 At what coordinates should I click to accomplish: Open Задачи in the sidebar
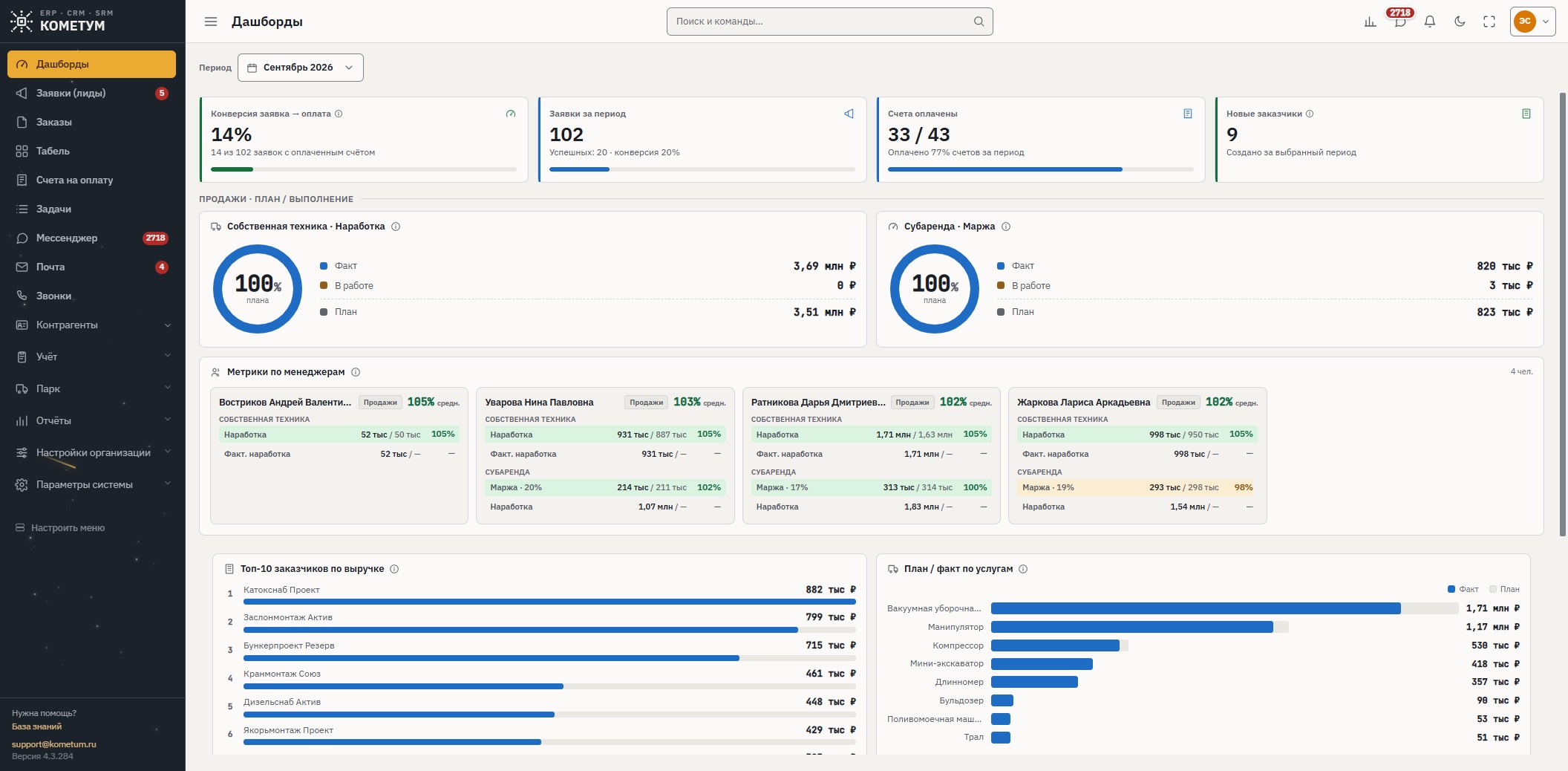[92, 209]
